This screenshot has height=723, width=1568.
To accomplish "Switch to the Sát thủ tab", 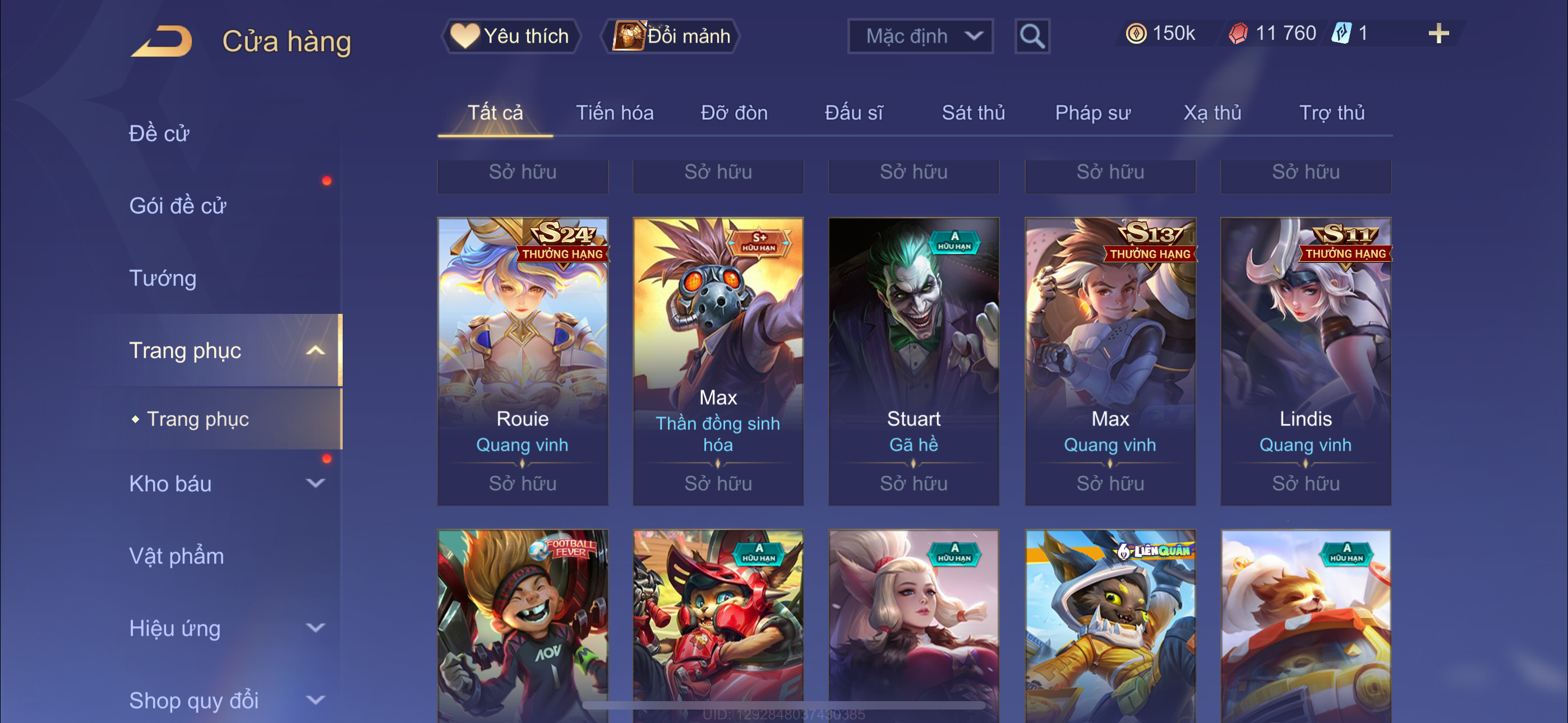I will coord(974,113).
